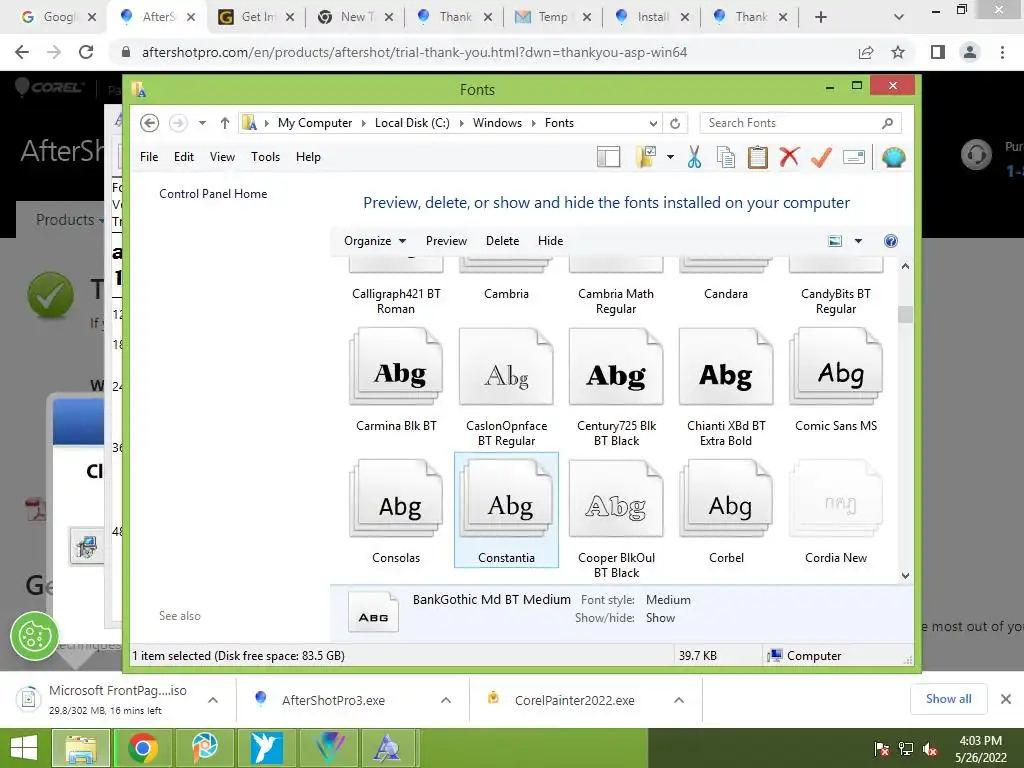Click the Candara font label

coord(726,294)
